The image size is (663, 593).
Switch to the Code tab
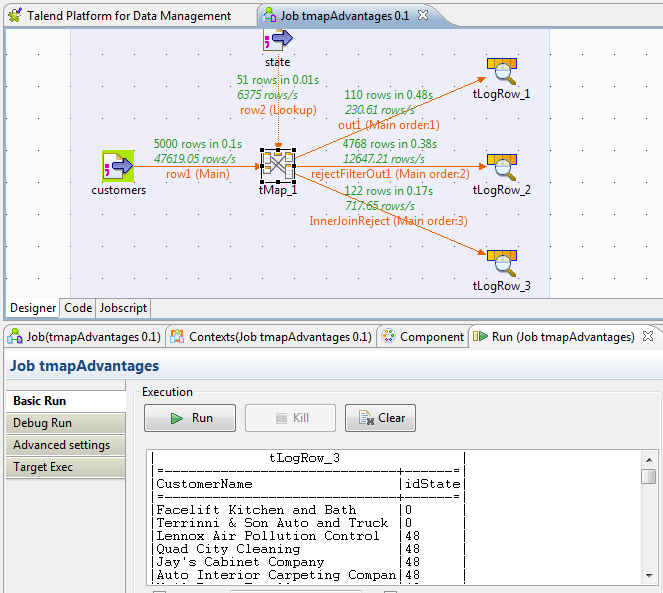78,308
